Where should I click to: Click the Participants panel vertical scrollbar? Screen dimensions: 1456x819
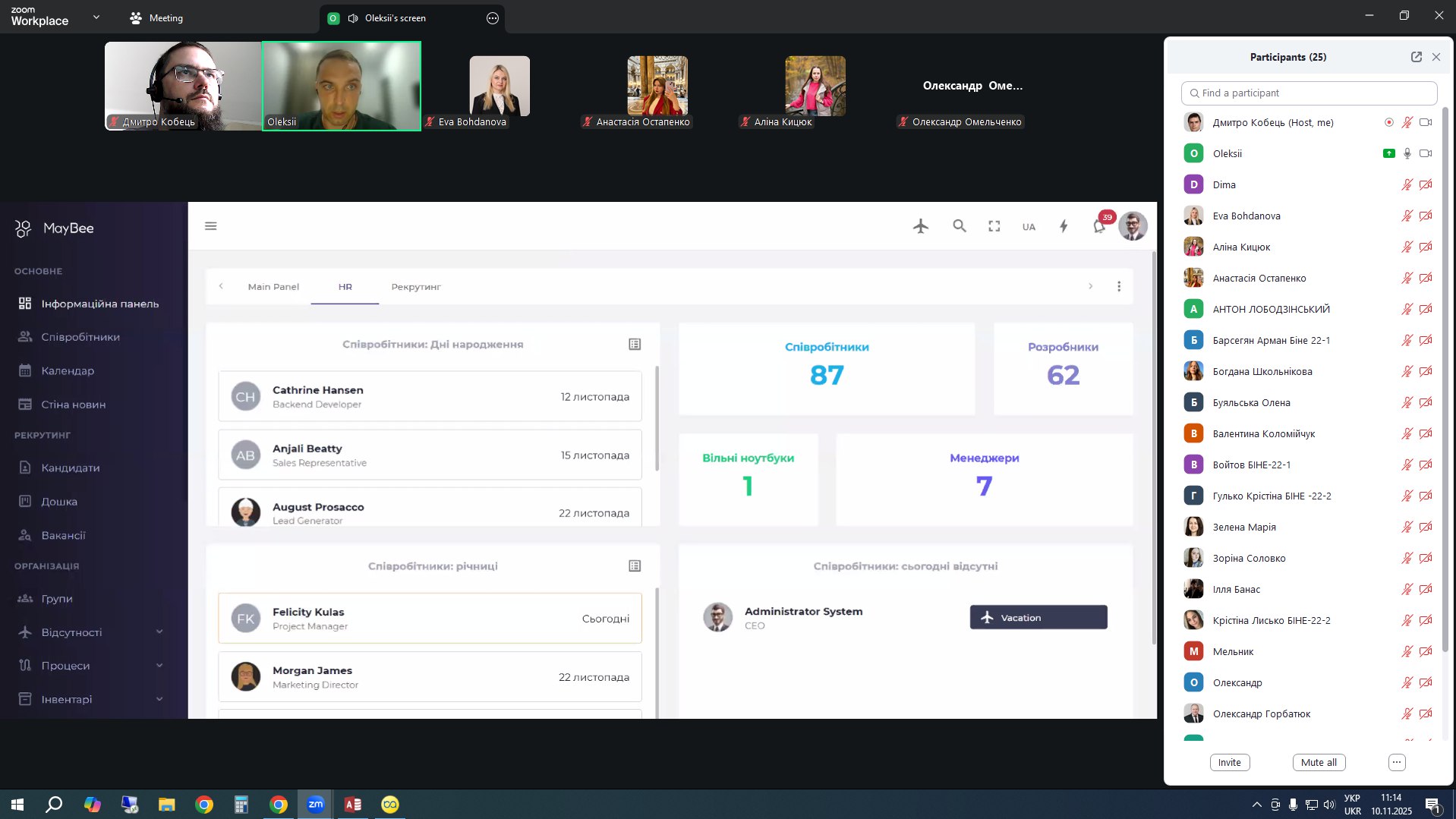(1445, 380)
